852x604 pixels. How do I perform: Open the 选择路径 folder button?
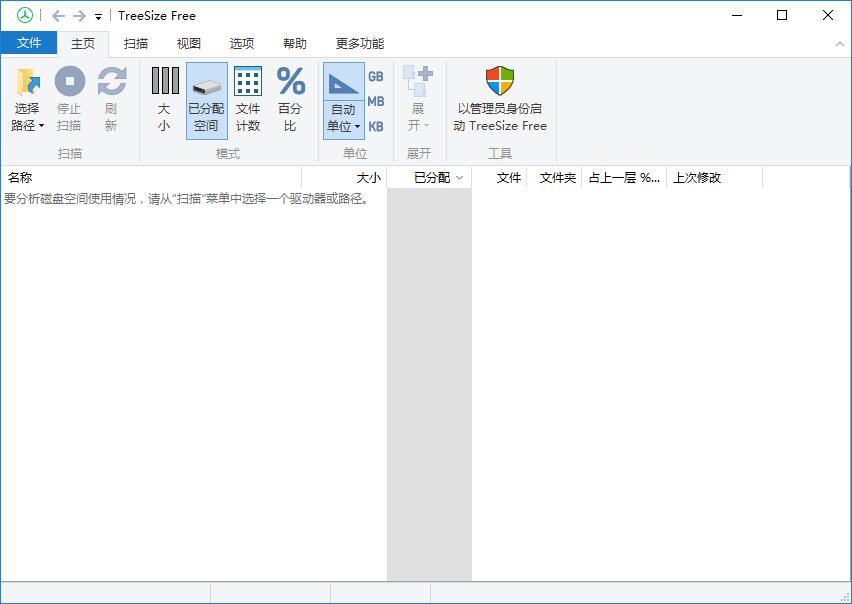click(27, 100)
